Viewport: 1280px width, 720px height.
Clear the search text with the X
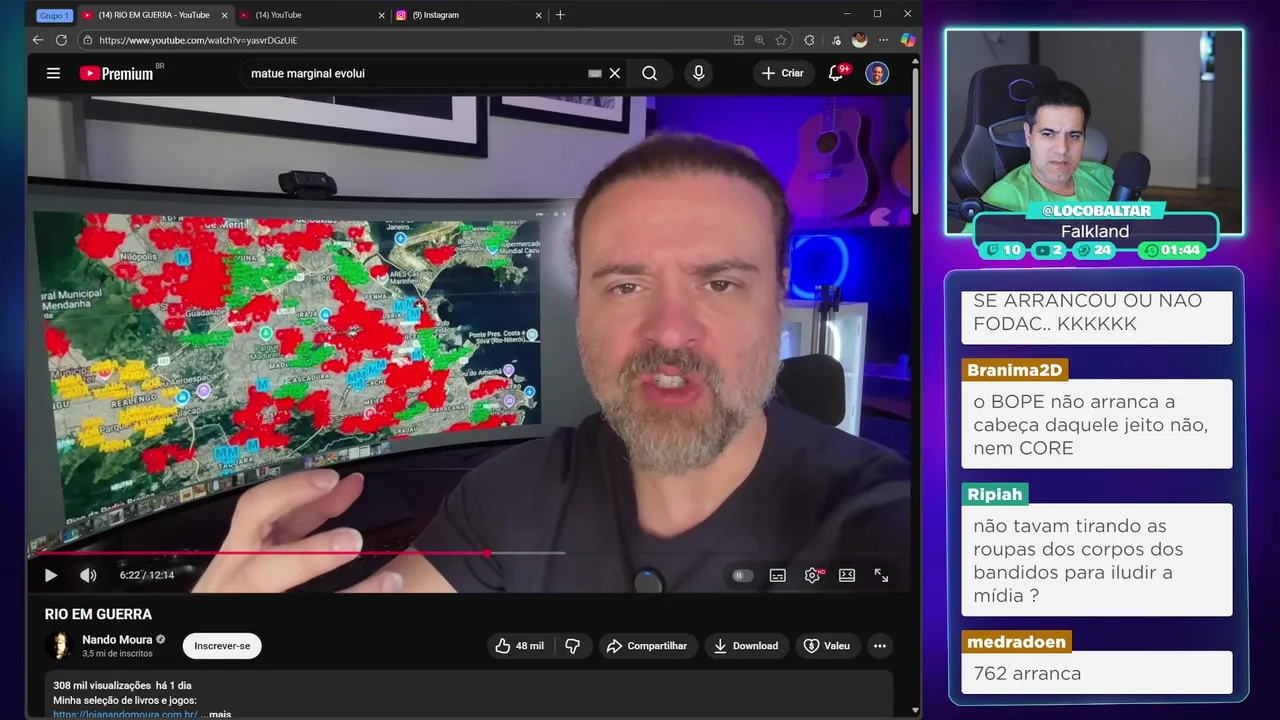pyautogui.click(x=615, y=73)
